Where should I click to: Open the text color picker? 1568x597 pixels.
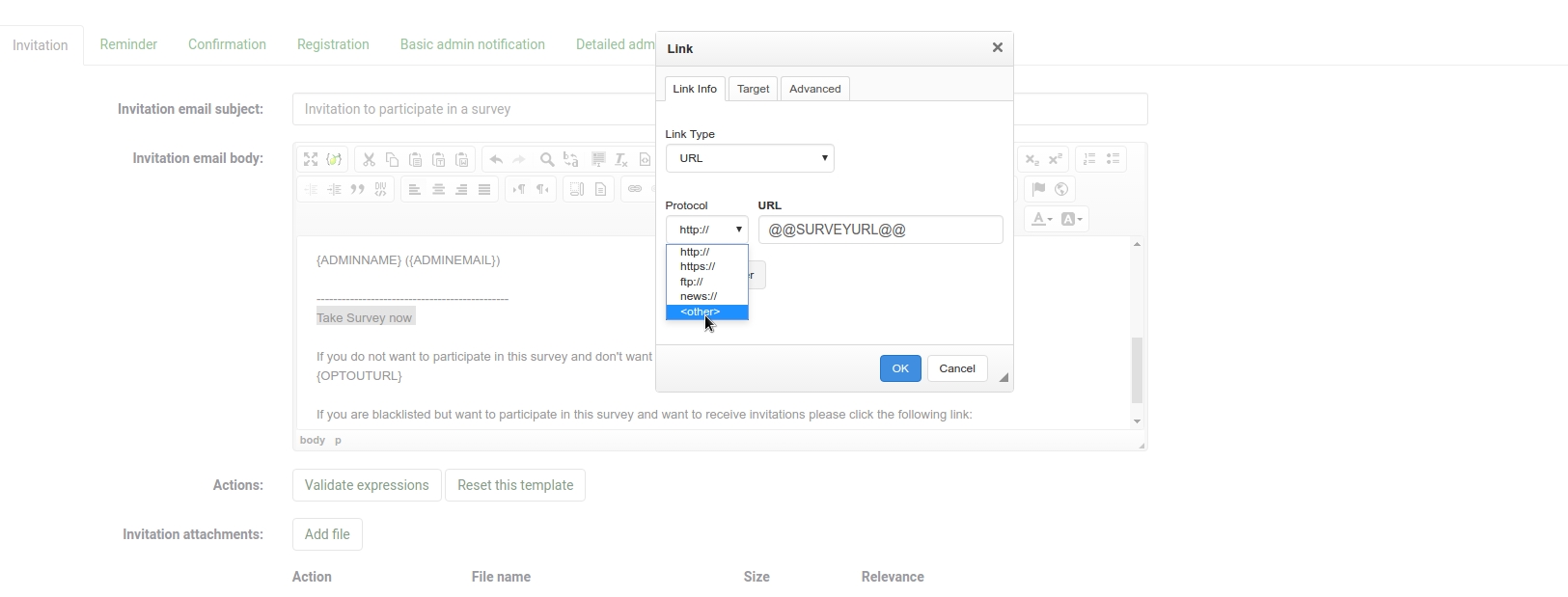tap(1042, 220)
